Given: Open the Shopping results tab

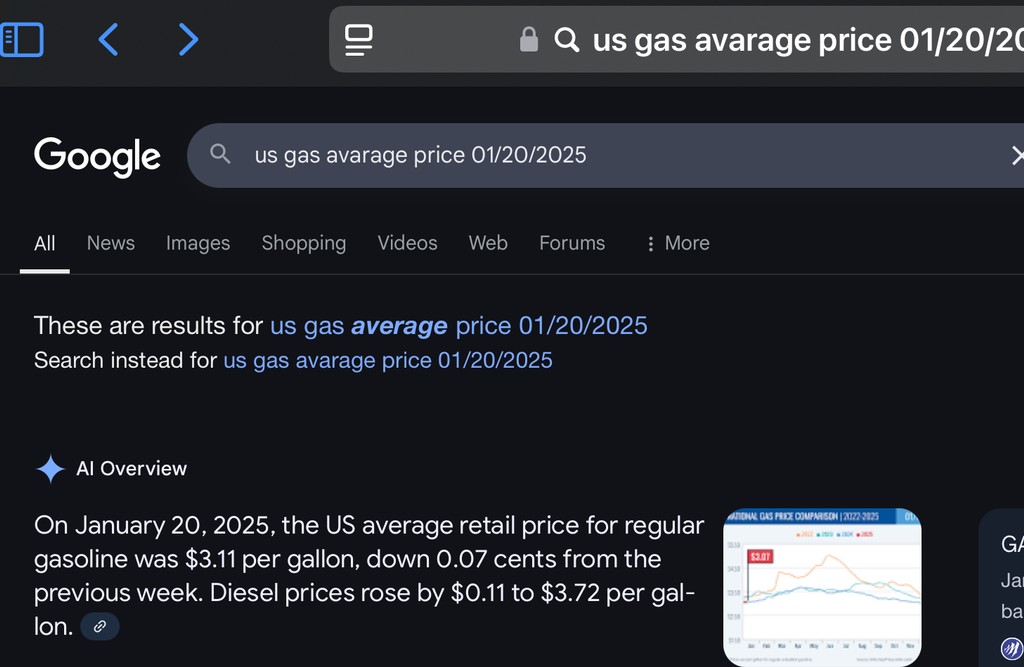Looking at the screenshot, I should 303,243.
